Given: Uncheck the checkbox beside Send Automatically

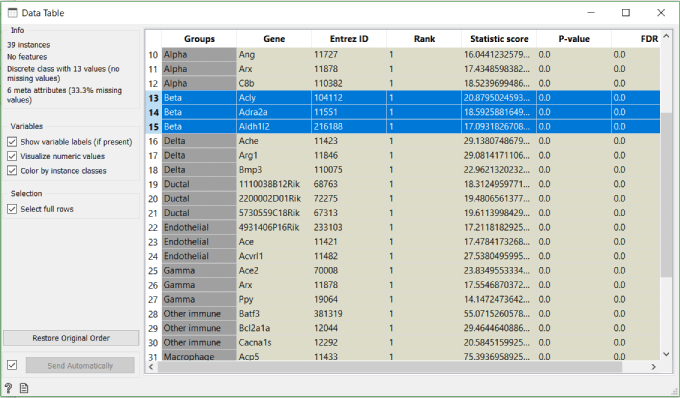Looking at the screenshot, I should pos(12,365).
